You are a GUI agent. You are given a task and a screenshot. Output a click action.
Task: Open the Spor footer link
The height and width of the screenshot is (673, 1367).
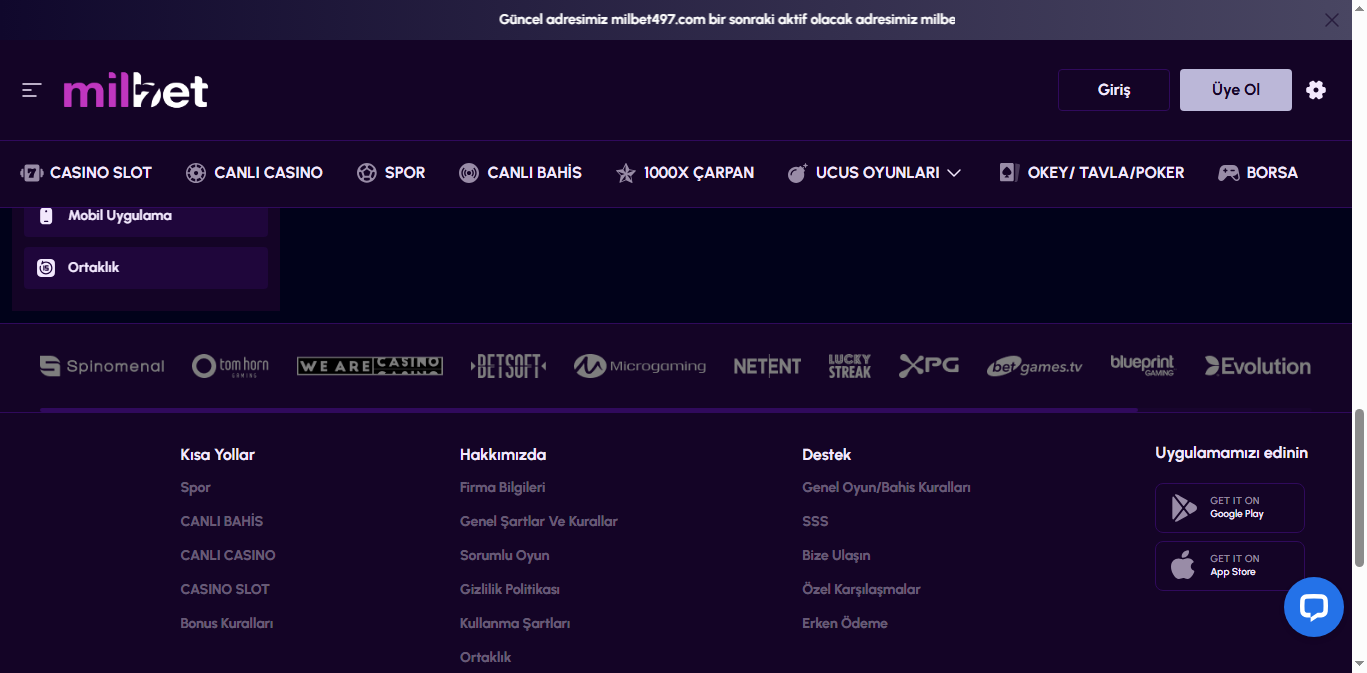click(196, 488)
